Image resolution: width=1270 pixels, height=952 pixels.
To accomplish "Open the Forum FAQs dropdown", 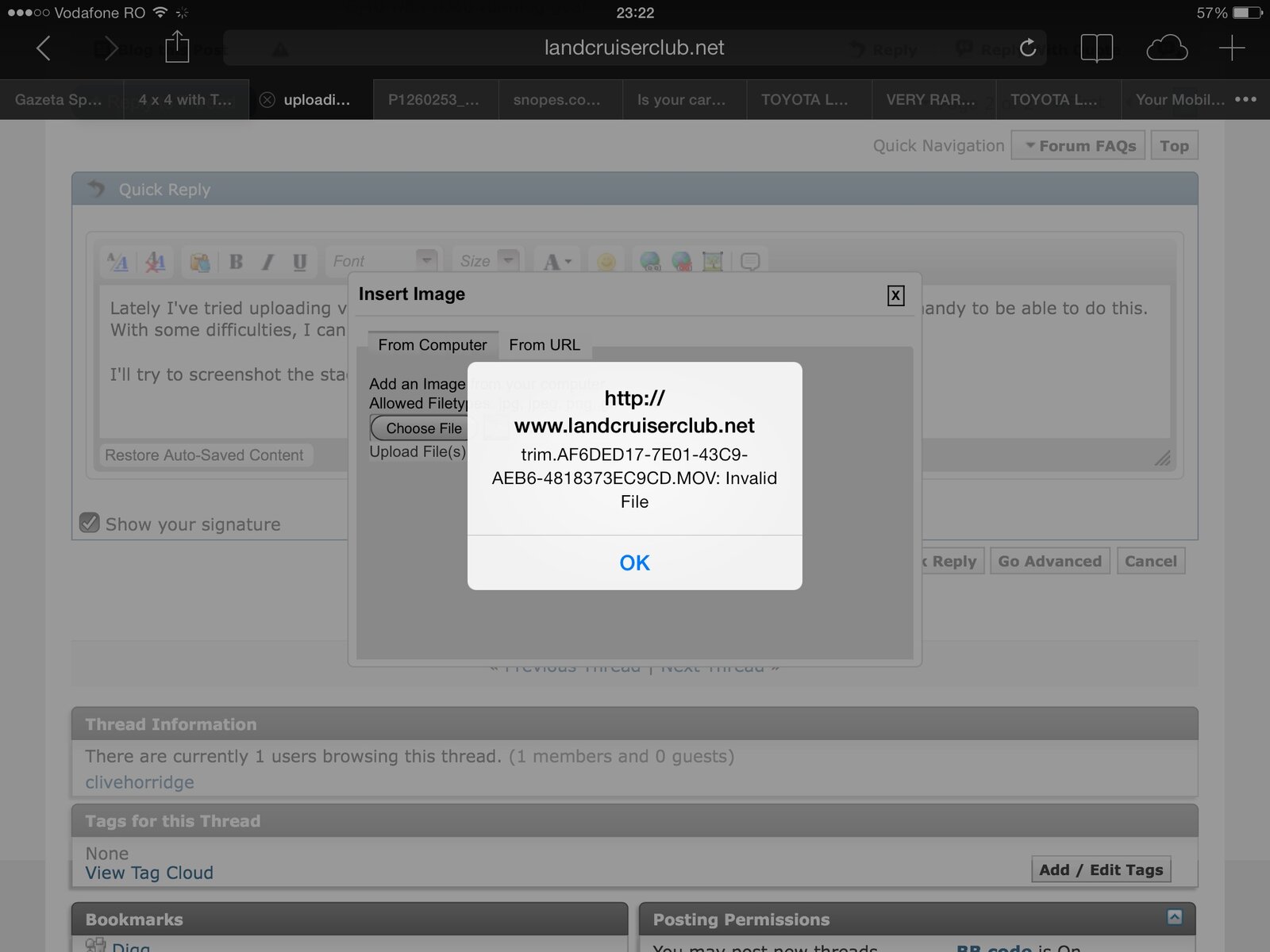I will click(x=1078, y=146).
